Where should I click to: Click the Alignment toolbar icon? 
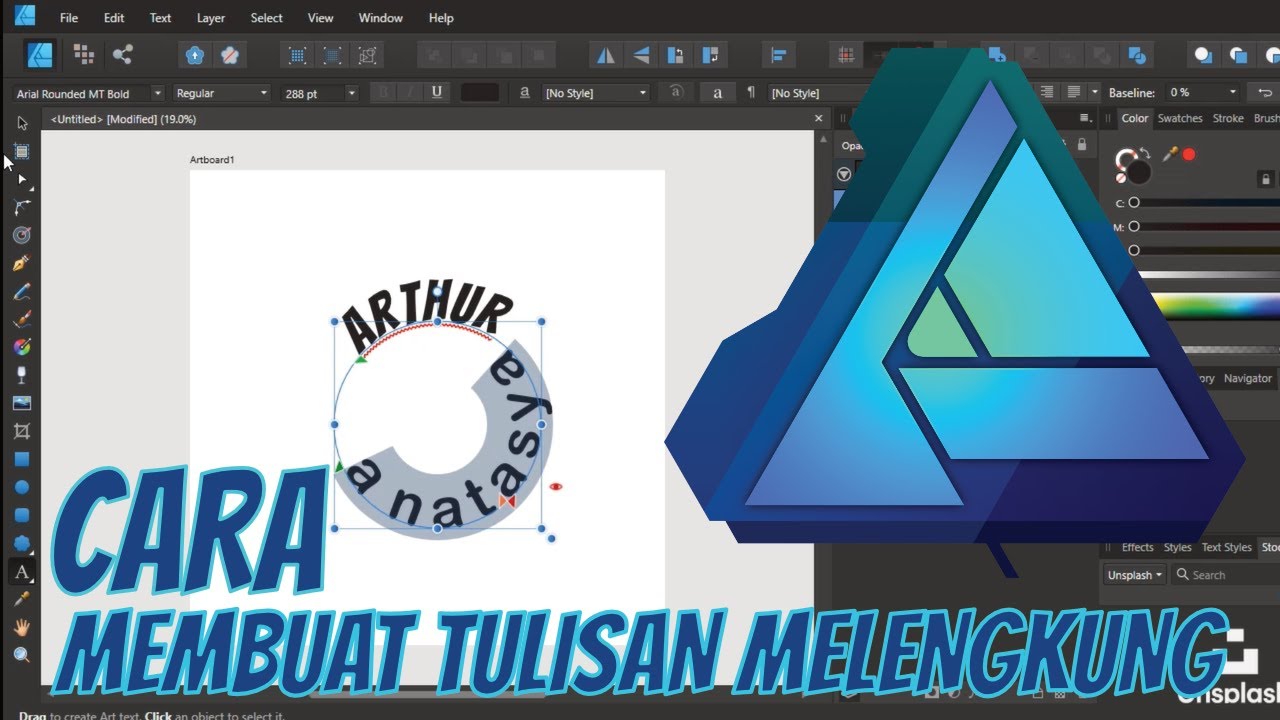(x=779, y=55)
